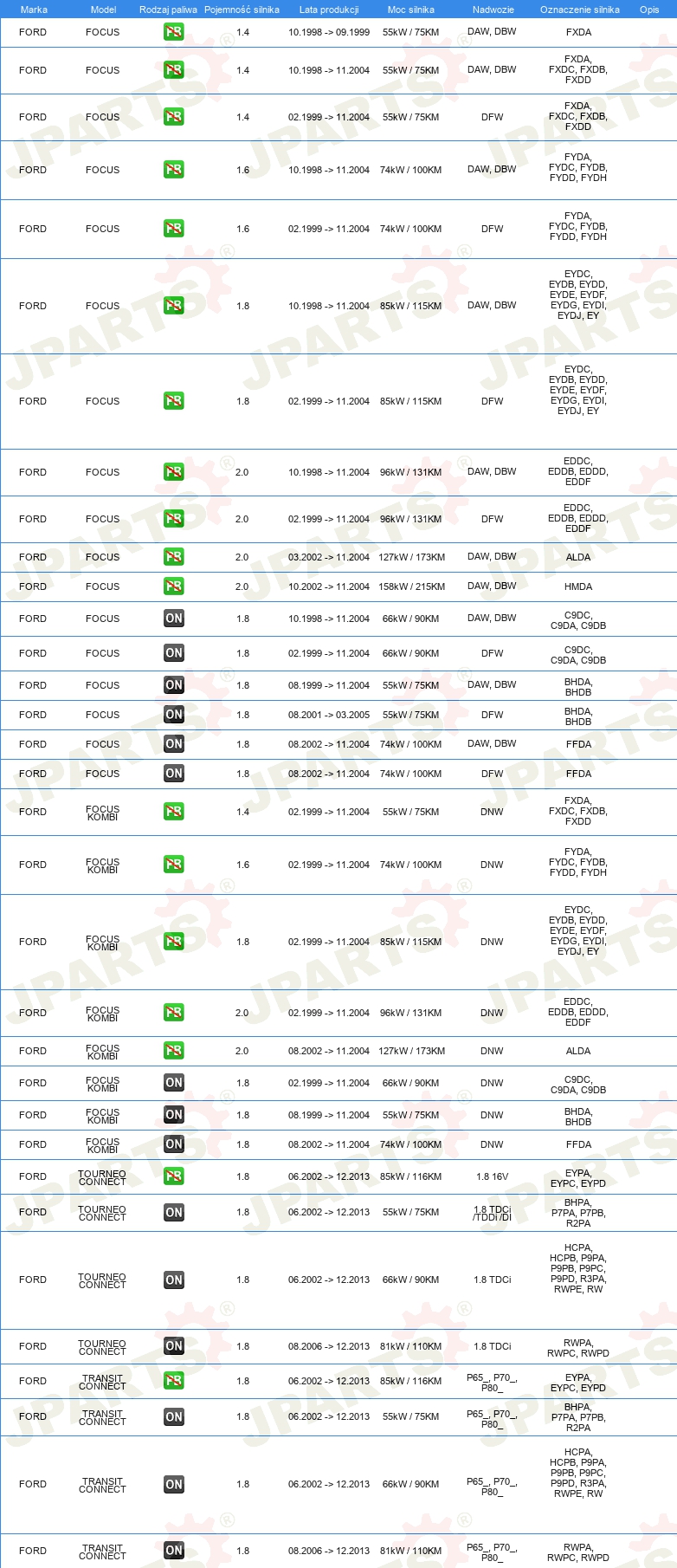Click the ON icon for Transit Connect 55kW / 75KM
Viewport: 677px width, 1568px height.
(x=174, y=1417)
